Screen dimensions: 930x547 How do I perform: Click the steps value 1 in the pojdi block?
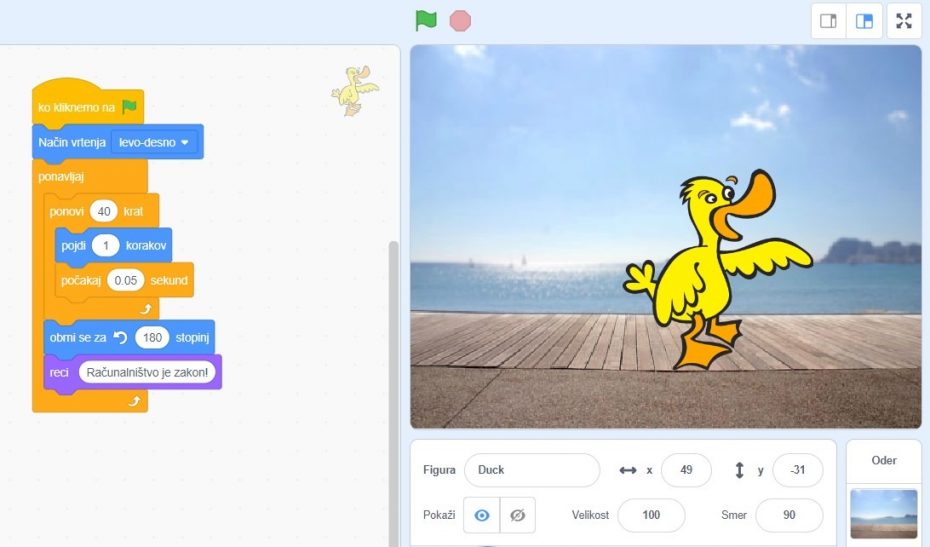pyautogui.click(x=106, y=246)
